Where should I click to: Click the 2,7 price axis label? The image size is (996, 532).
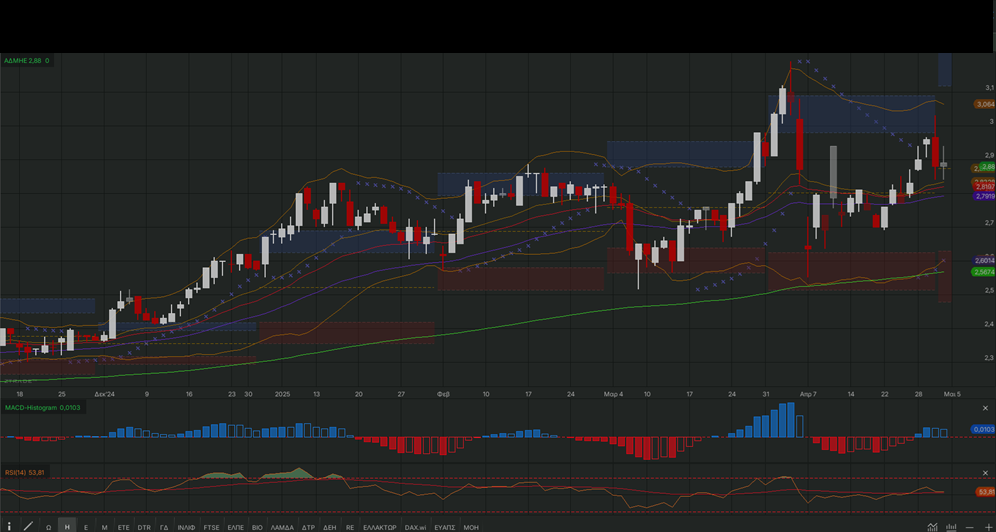[x=990, y=223]
